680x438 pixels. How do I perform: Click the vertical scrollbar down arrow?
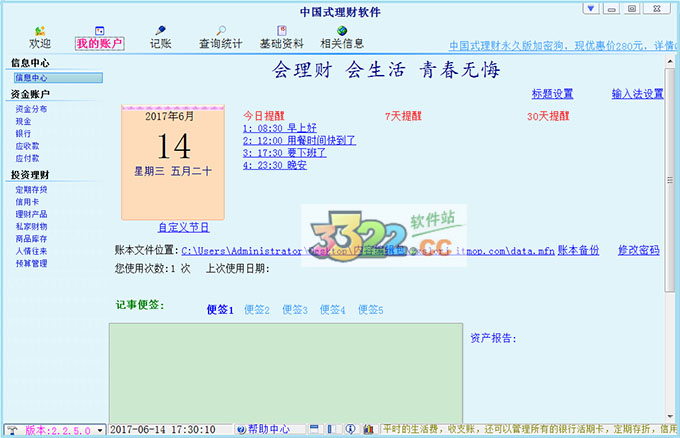[x=670, y=416]
